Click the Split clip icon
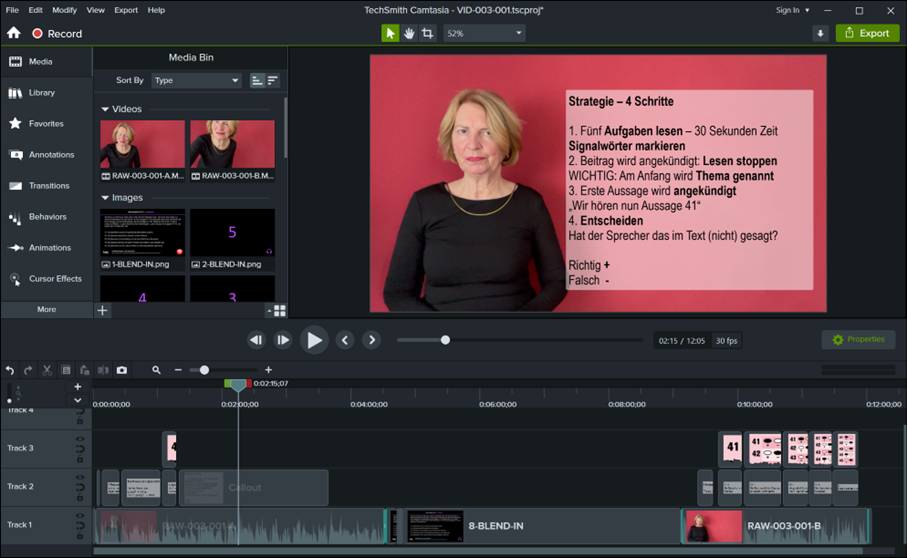 tap(103, 370)
